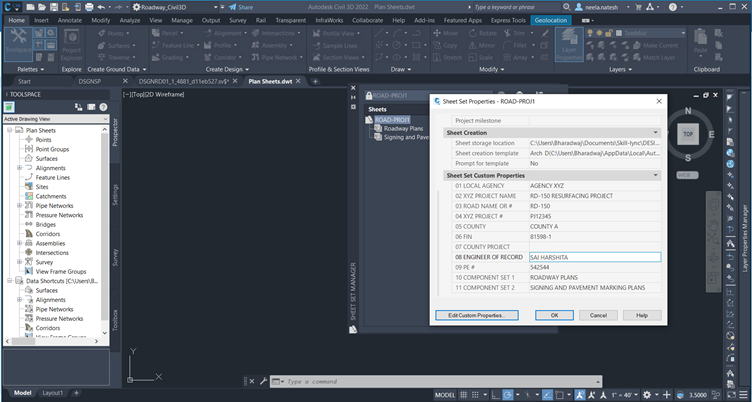This screenshot has width=752, height=402.
Task: Click the Toolspace help question icon
Action: point(103,107)
